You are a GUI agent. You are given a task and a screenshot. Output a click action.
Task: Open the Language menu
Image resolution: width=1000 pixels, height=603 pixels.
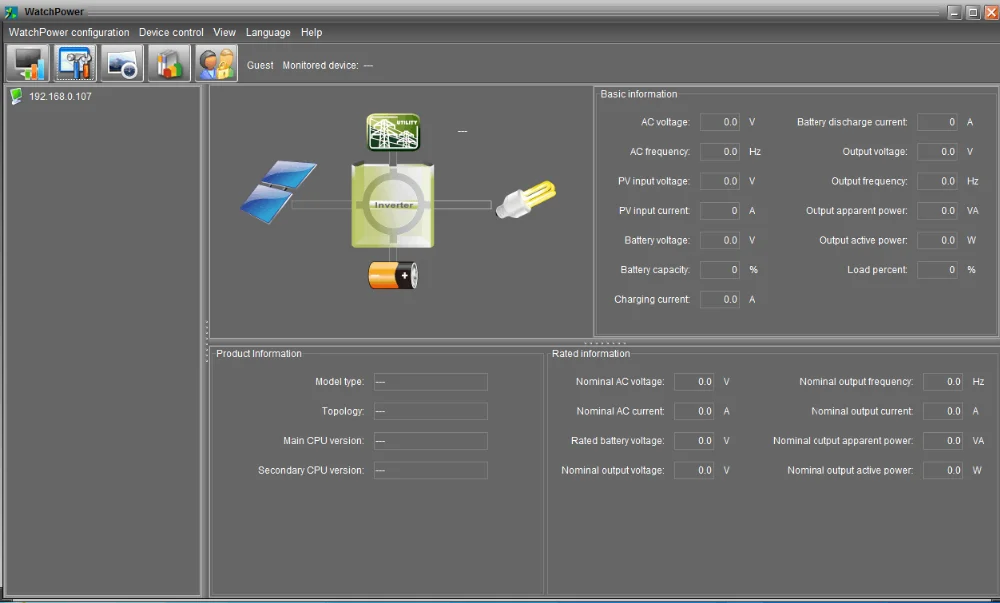(x=268, y=32)
